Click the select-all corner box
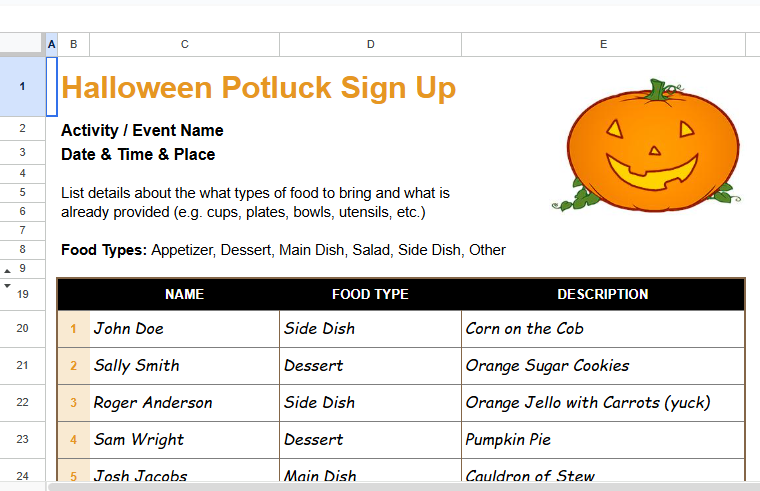This screenshot has height=491, width=760. [x=22, y=44]
